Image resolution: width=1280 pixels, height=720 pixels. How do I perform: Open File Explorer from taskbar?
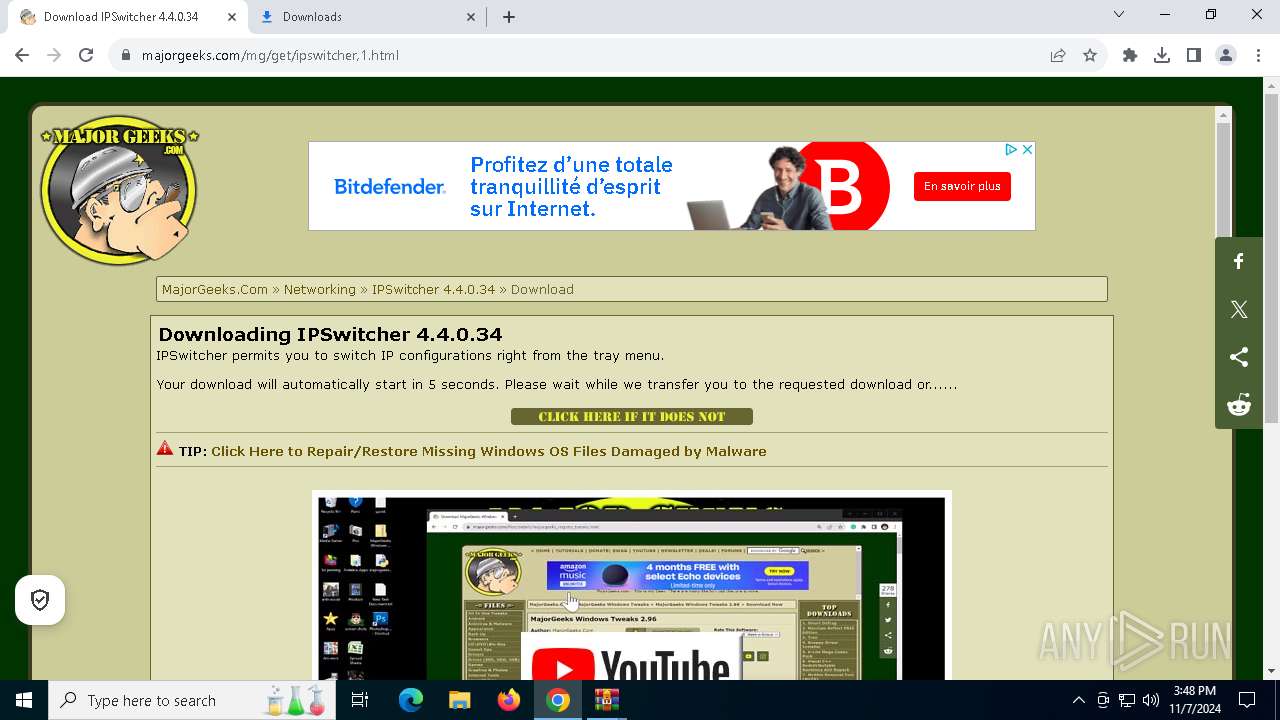[x=459, y=700]
